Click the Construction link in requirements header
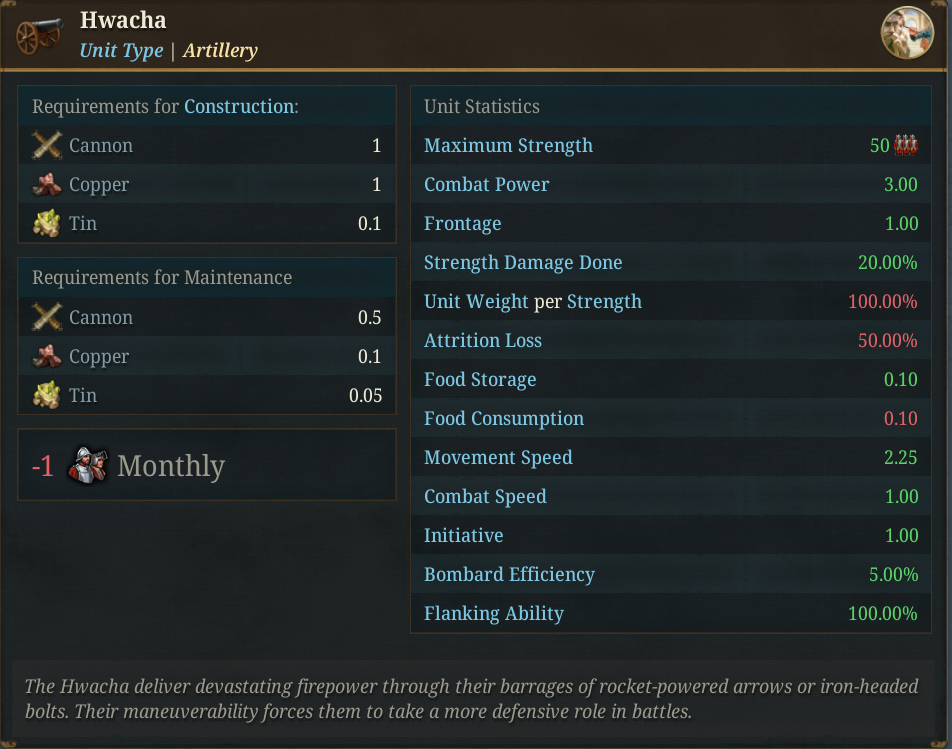Viewport: 952px width, 749px height. [x=239, y=106]
